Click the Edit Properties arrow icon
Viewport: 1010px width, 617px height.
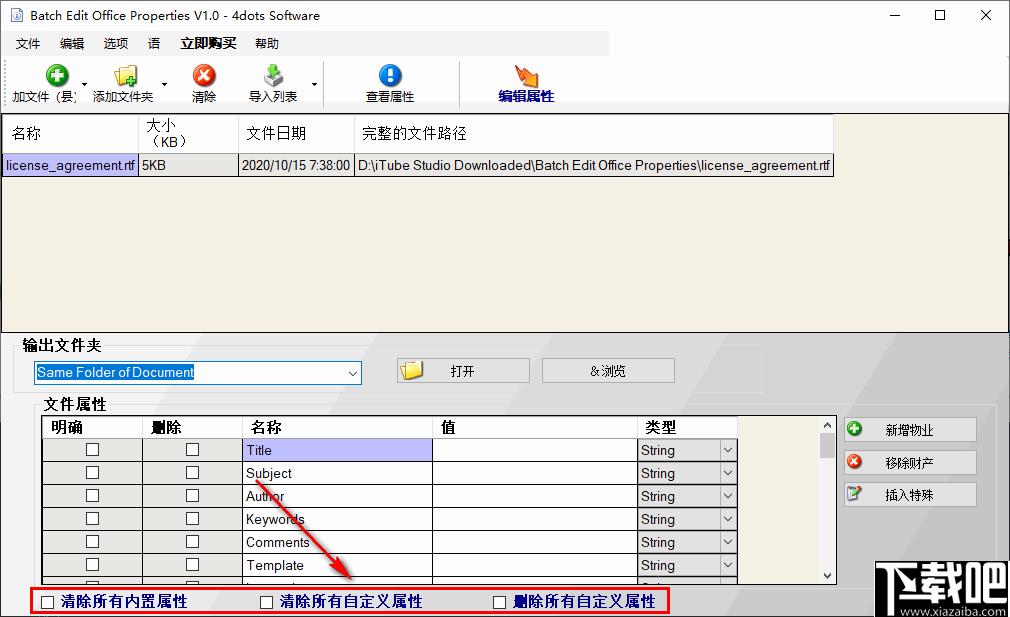(526, 75)
